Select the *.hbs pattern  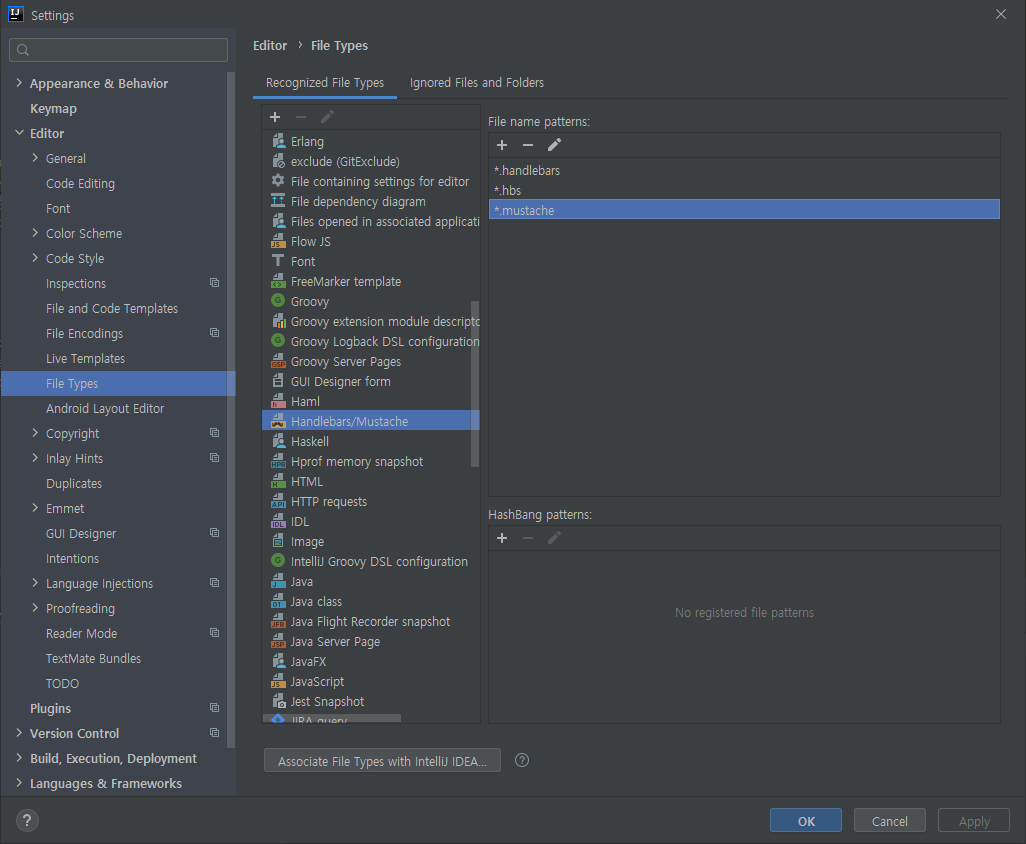(x=744, y=190)
